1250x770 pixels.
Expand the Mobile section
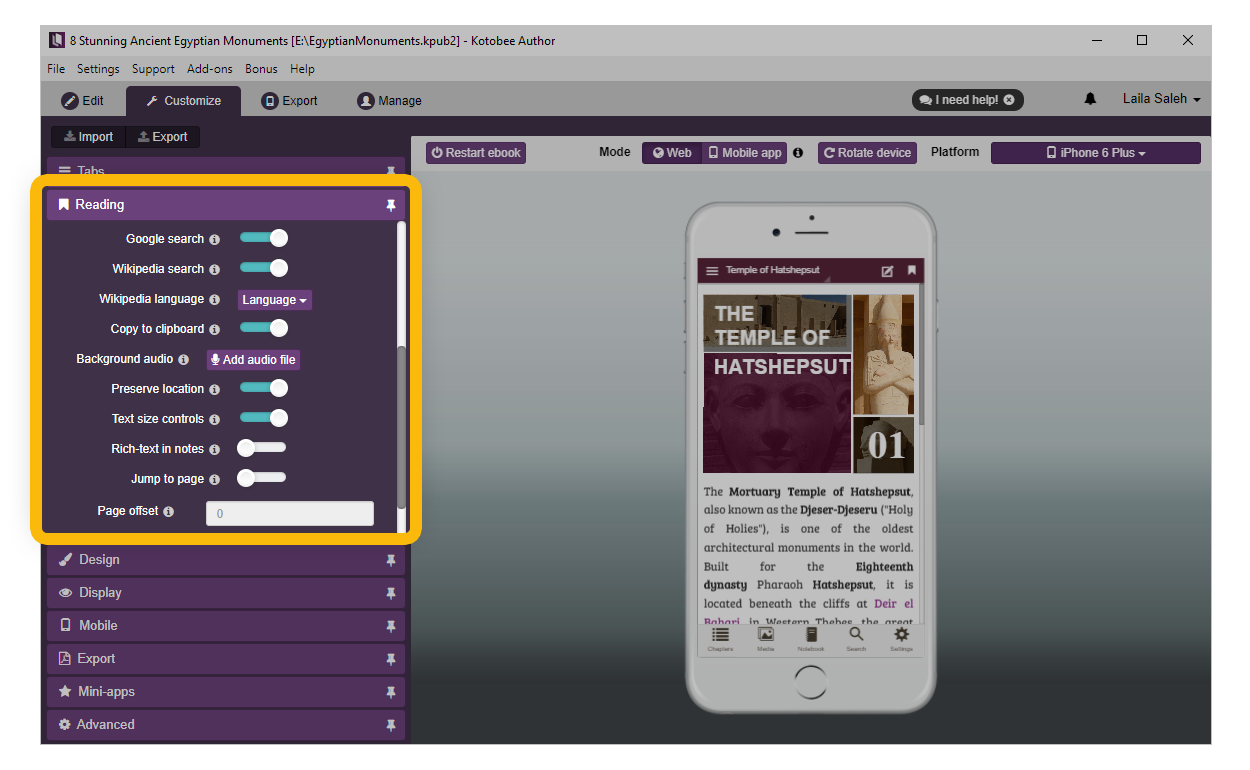[226, 626]
